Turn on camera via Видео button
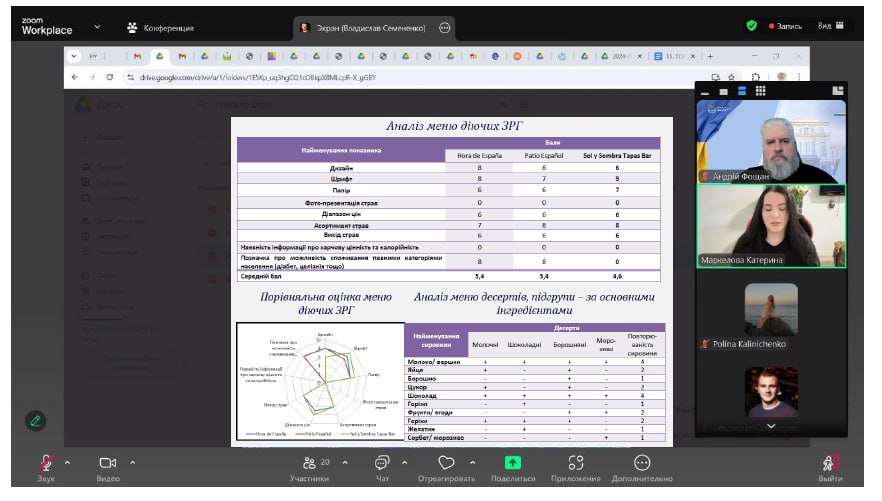The width and height of the screenshot is (882, 501). point(107,463)
